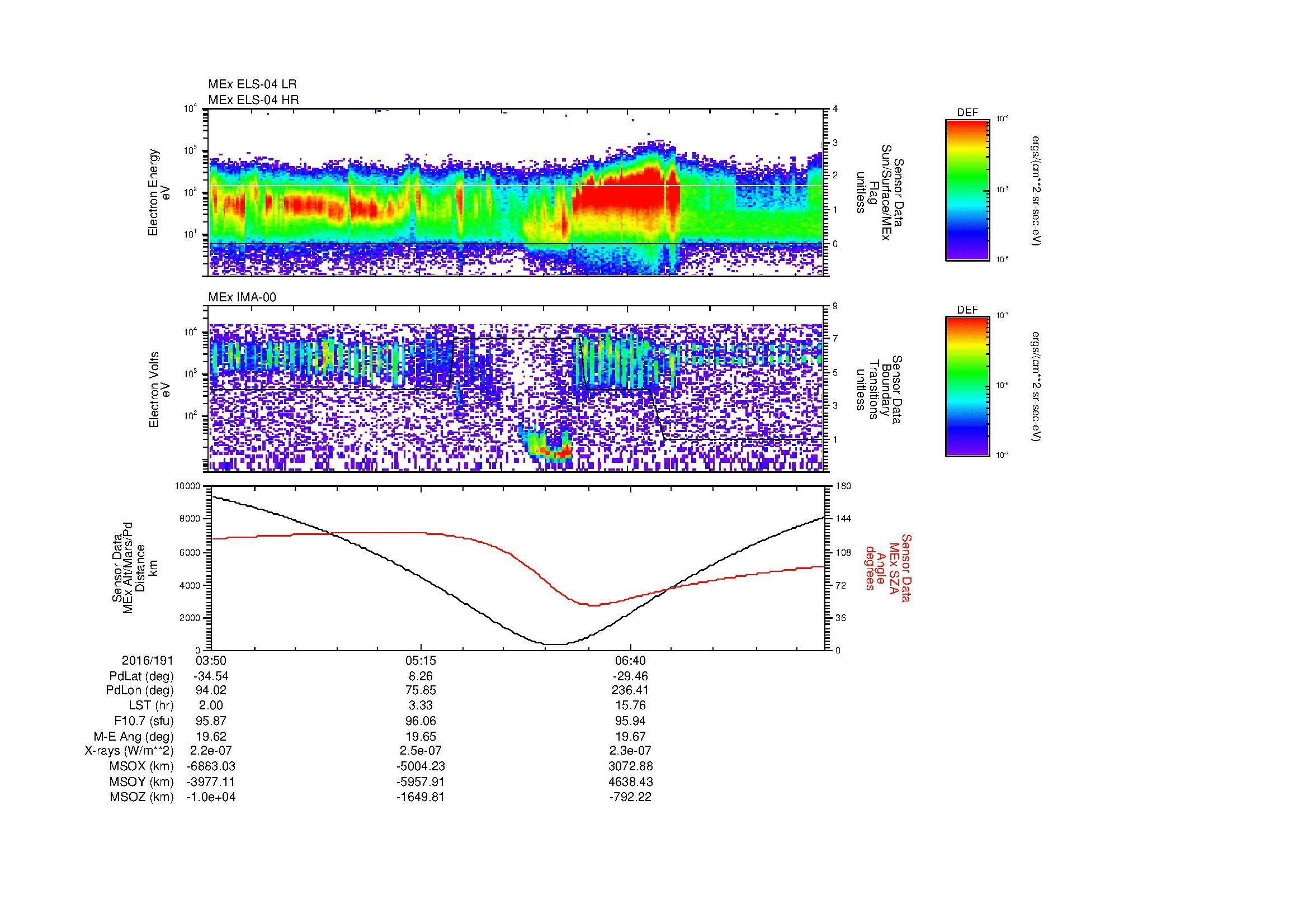Select the 'MSOX (km)' row label
This screenshot has width=1308, height=924.
tap(141, 766)
